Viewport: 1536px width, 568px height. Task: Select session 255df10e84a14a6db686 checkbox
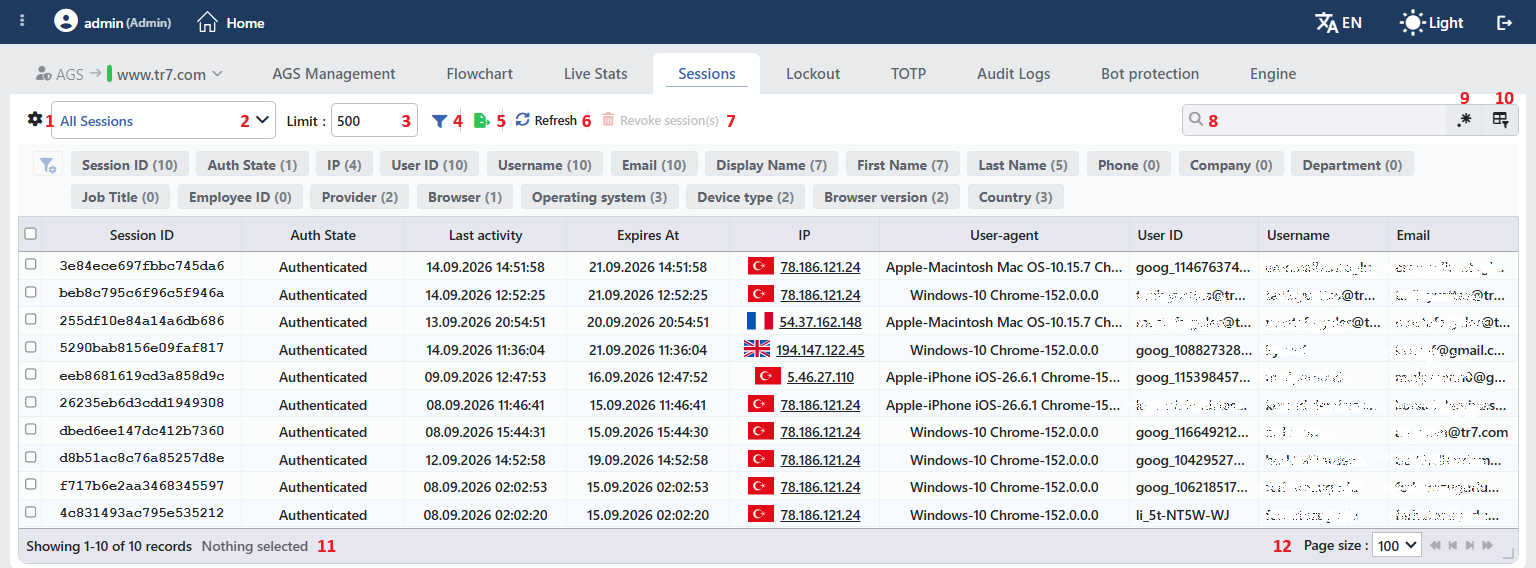(x=31, y=320)
